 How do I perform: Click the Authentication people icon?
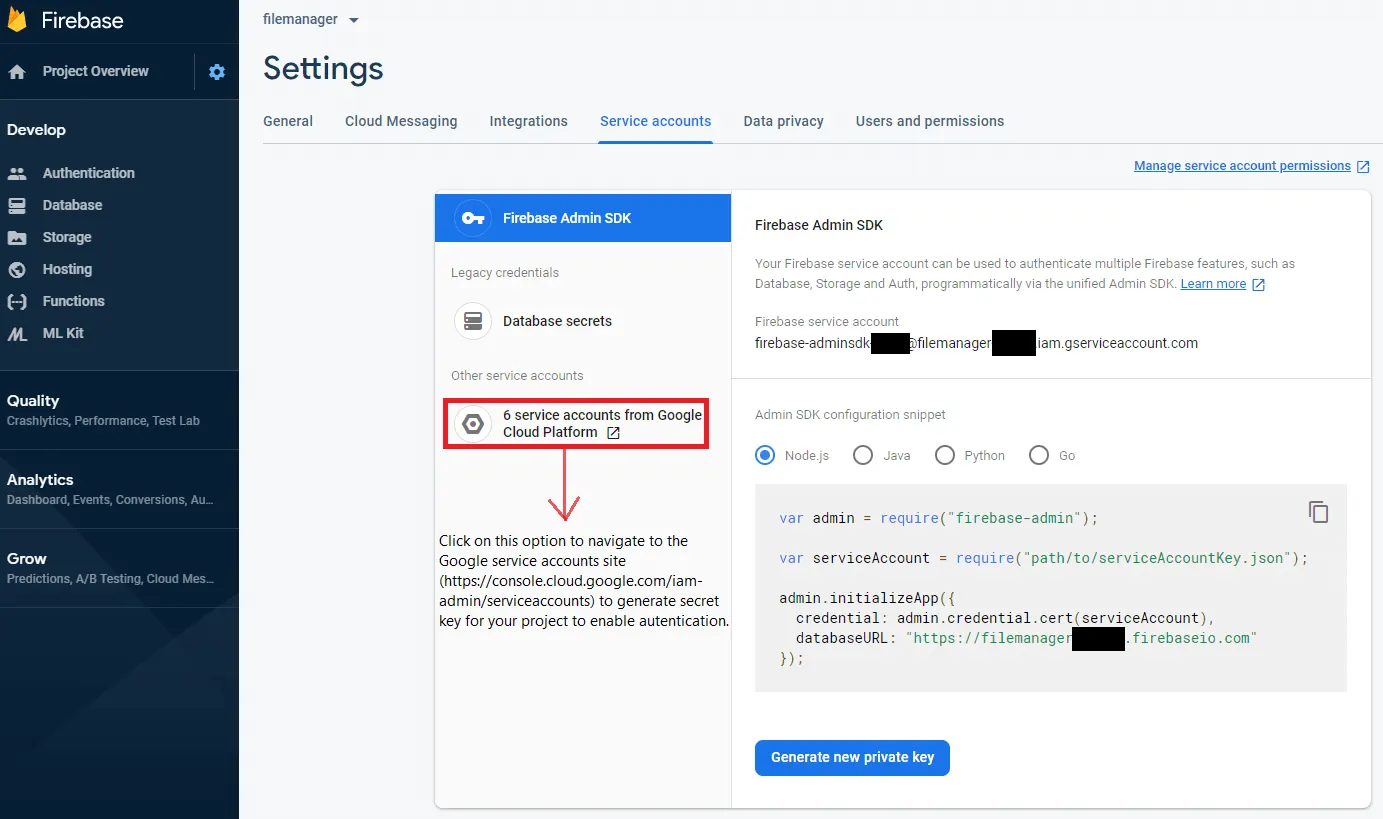pyautogui.click(x=17, y=173)
